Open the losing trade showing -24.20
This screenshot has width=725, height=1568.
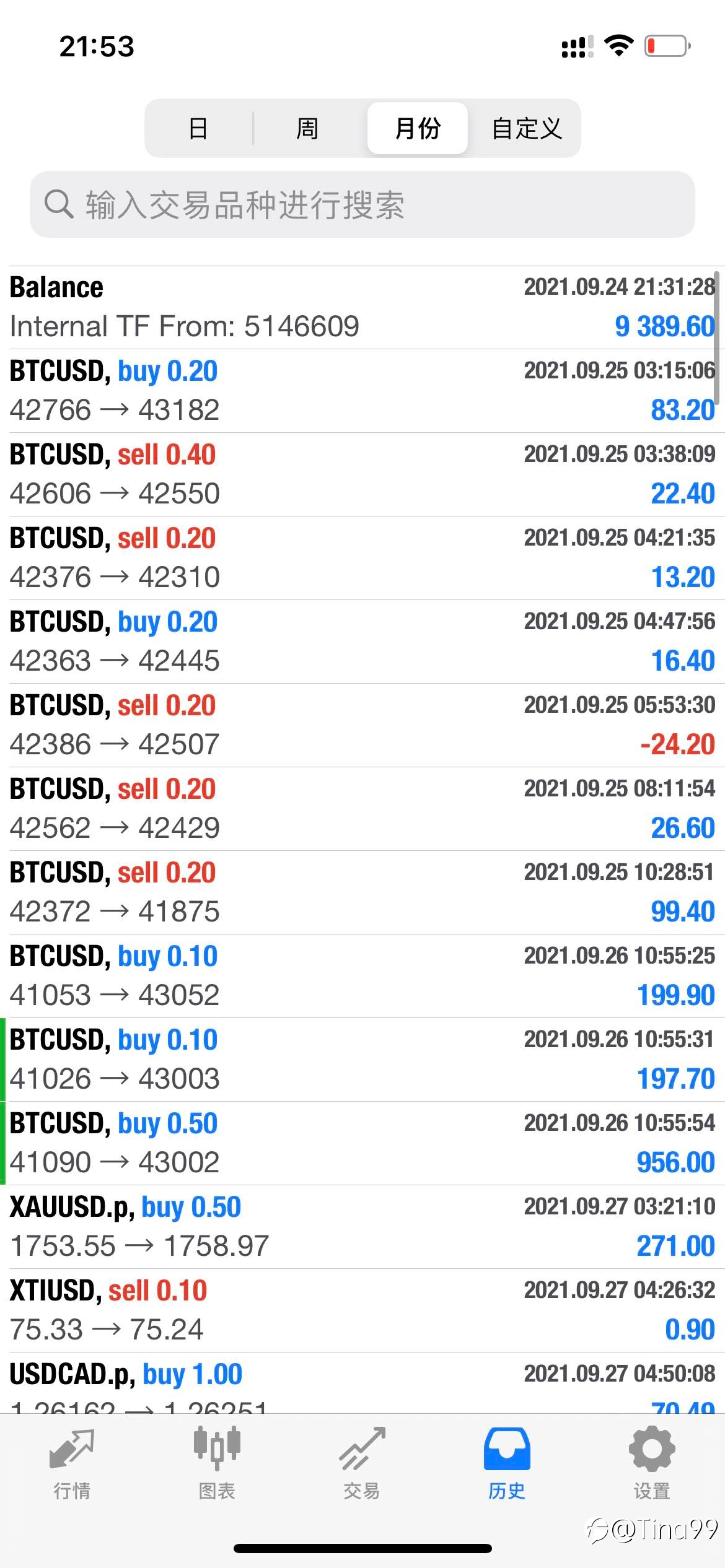click(362, 725)
